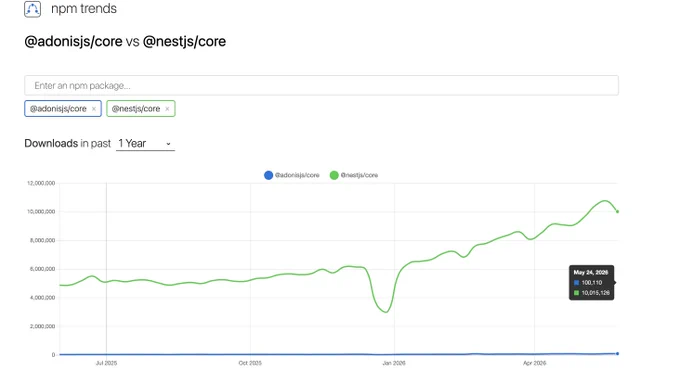
Task: Hide the @adonisjs/core series via legend label
Action: [x=297, y=175]
